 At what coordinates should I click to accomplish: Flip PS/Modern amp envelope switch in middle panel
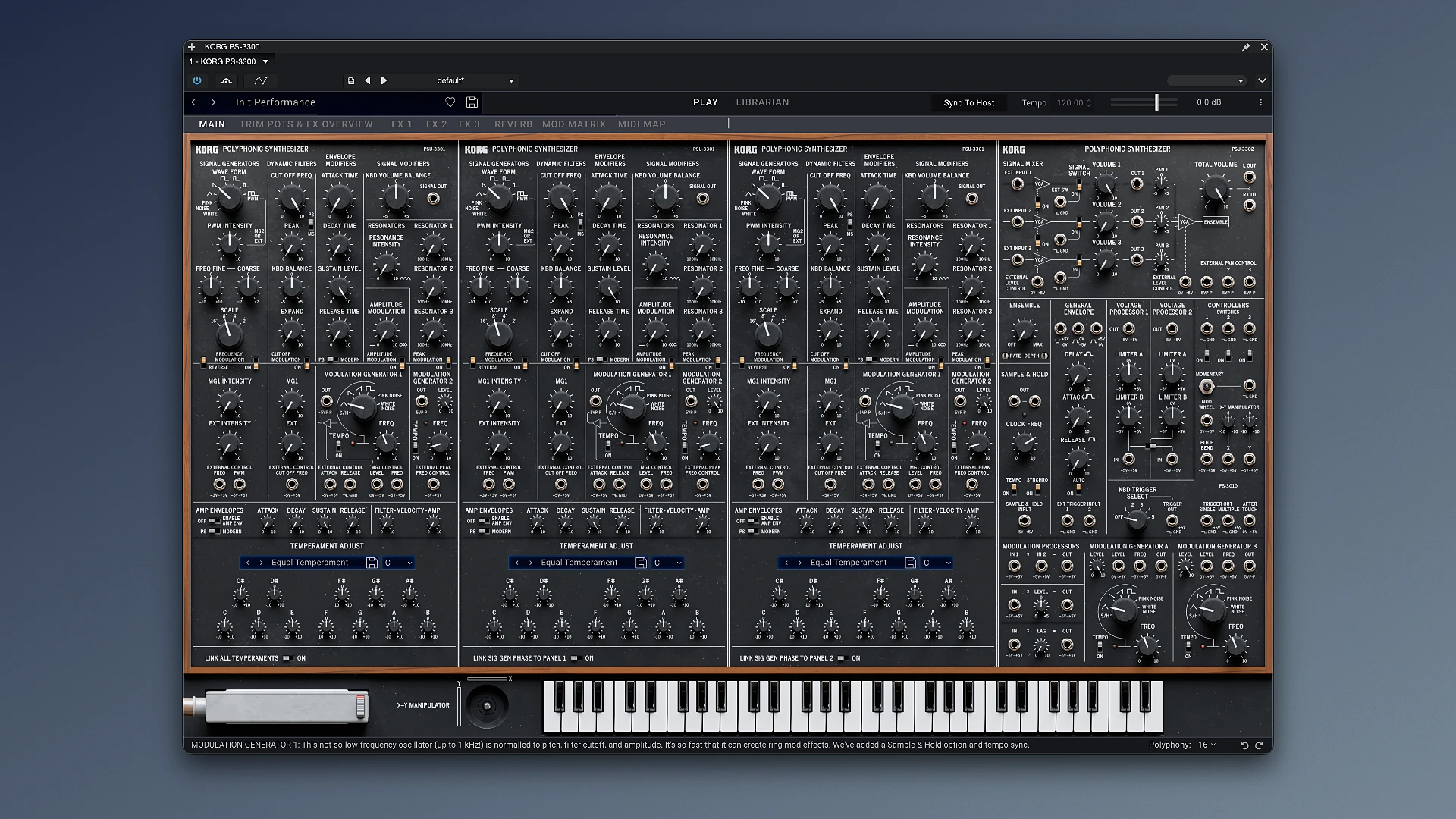tap(484, 532)
